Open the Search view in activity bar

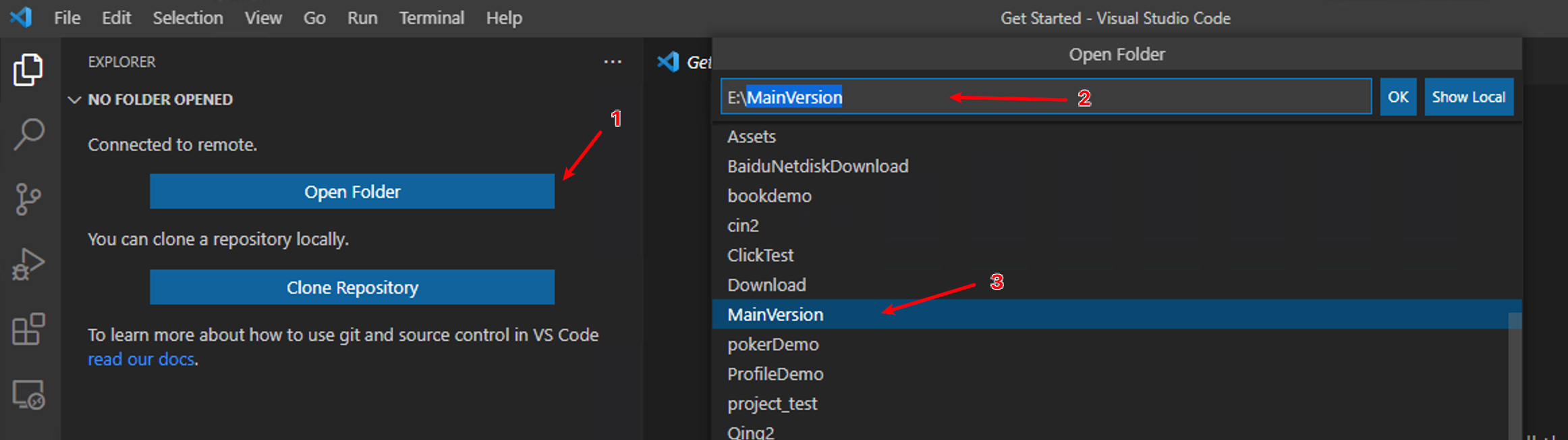pos(28,134)
